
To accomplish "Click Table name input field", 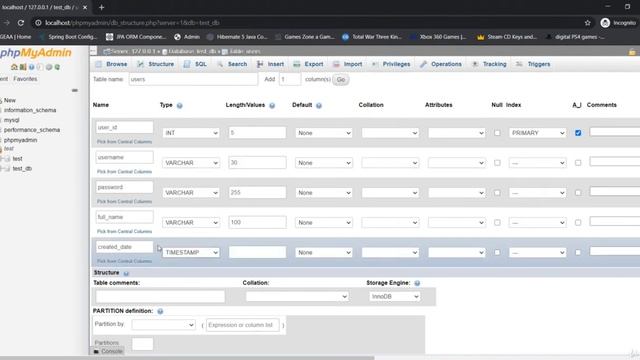I will pyautogui.click(x=193, y=79).
